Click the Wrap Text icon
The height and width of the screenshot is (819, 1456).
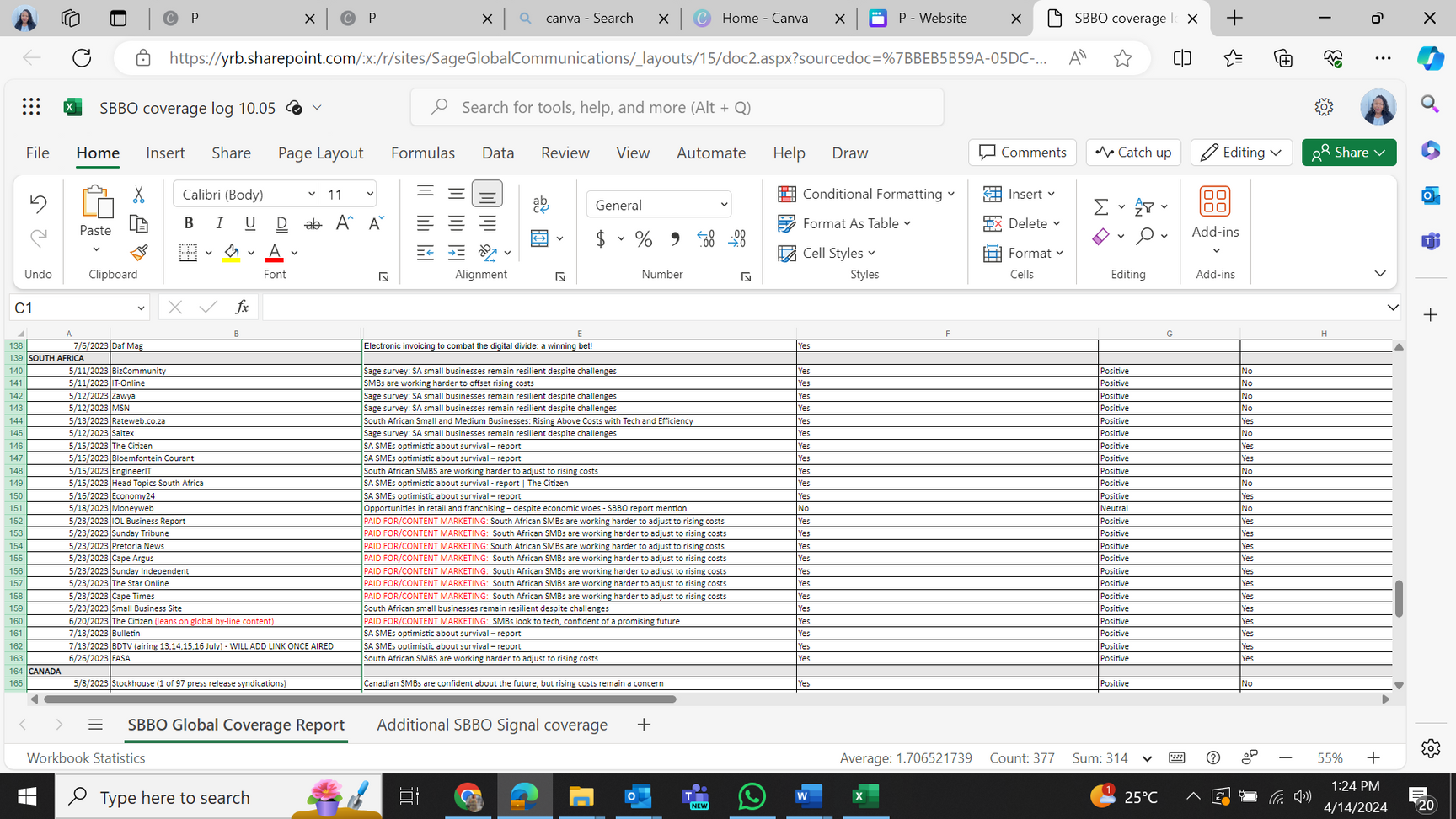[541, 204]
